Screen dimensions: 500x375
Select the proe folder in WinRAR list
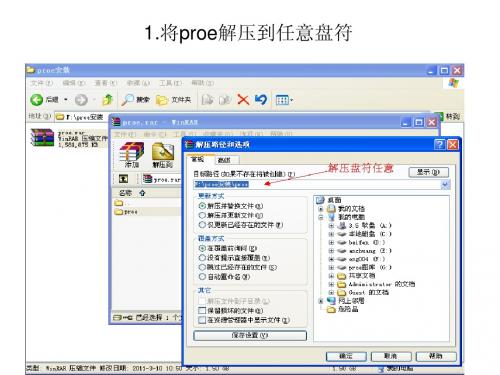tap(126, 212)
